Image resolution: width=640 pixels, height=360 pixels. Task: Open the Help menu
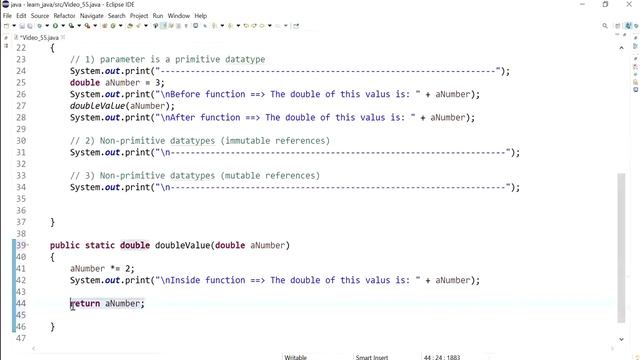200,16
